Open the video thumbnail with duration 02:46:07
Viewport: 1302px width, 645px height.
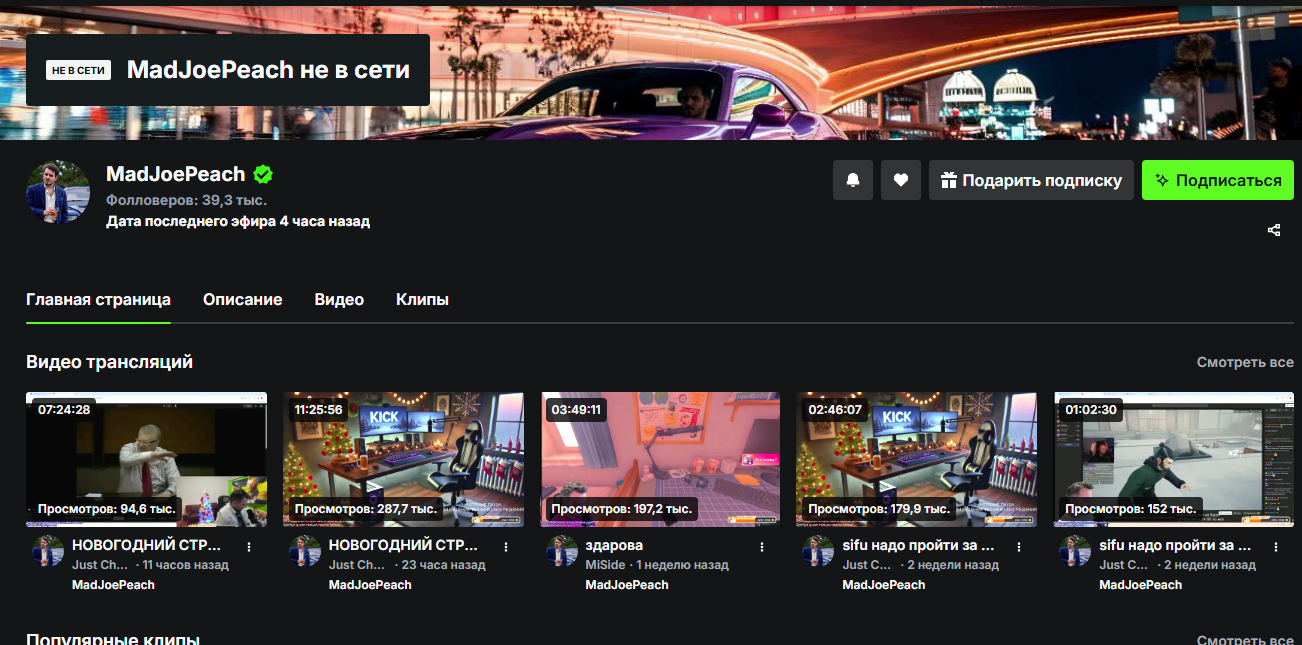pyautogui.click(x=917, y=459)
